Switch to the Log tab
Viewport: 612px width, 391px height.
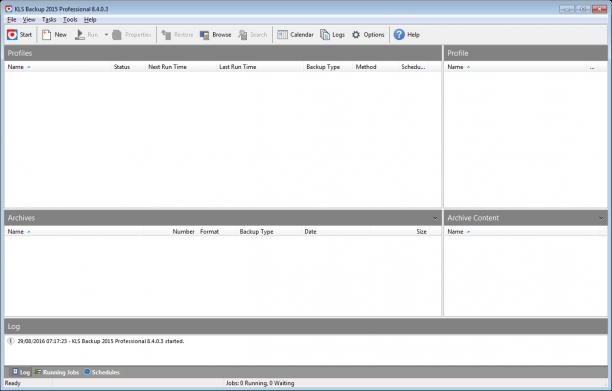coord(21,372)
